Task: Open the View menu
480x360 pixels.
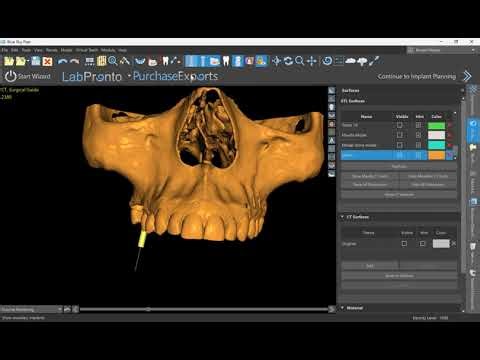Action: pyautogui.click(x=38, y=50)
